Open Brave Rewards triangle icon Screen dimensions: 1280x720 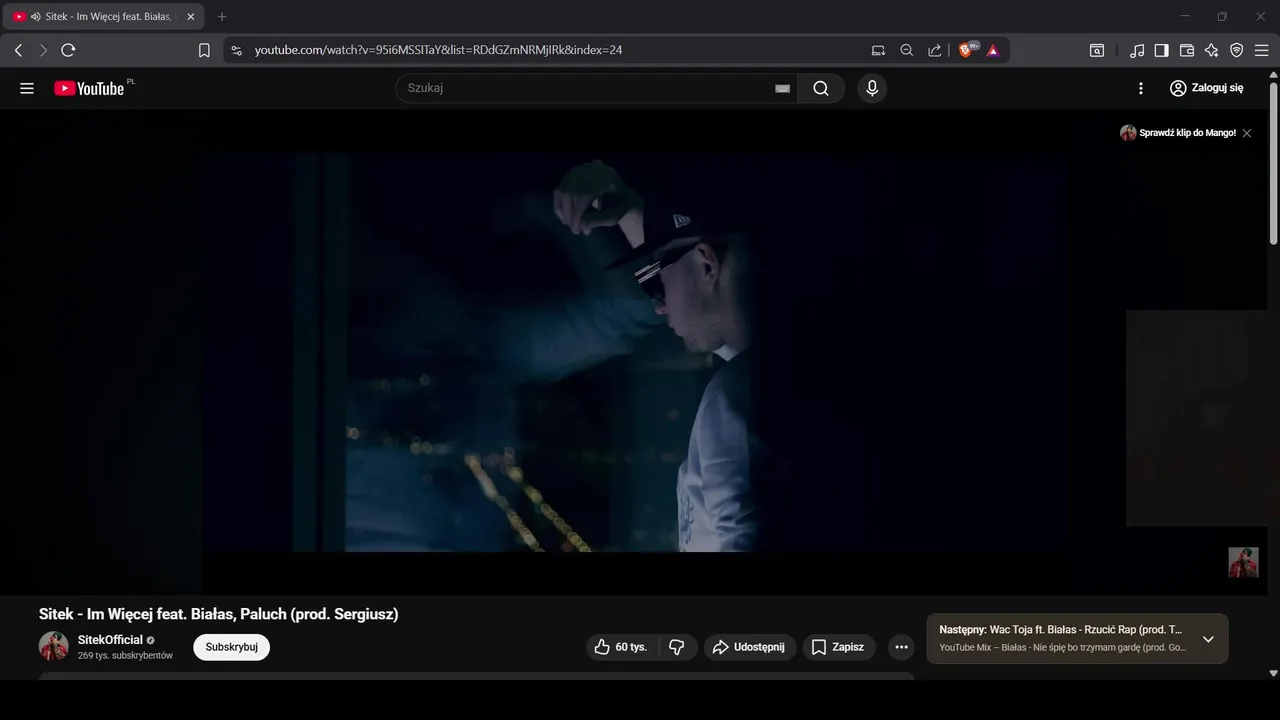993,50
